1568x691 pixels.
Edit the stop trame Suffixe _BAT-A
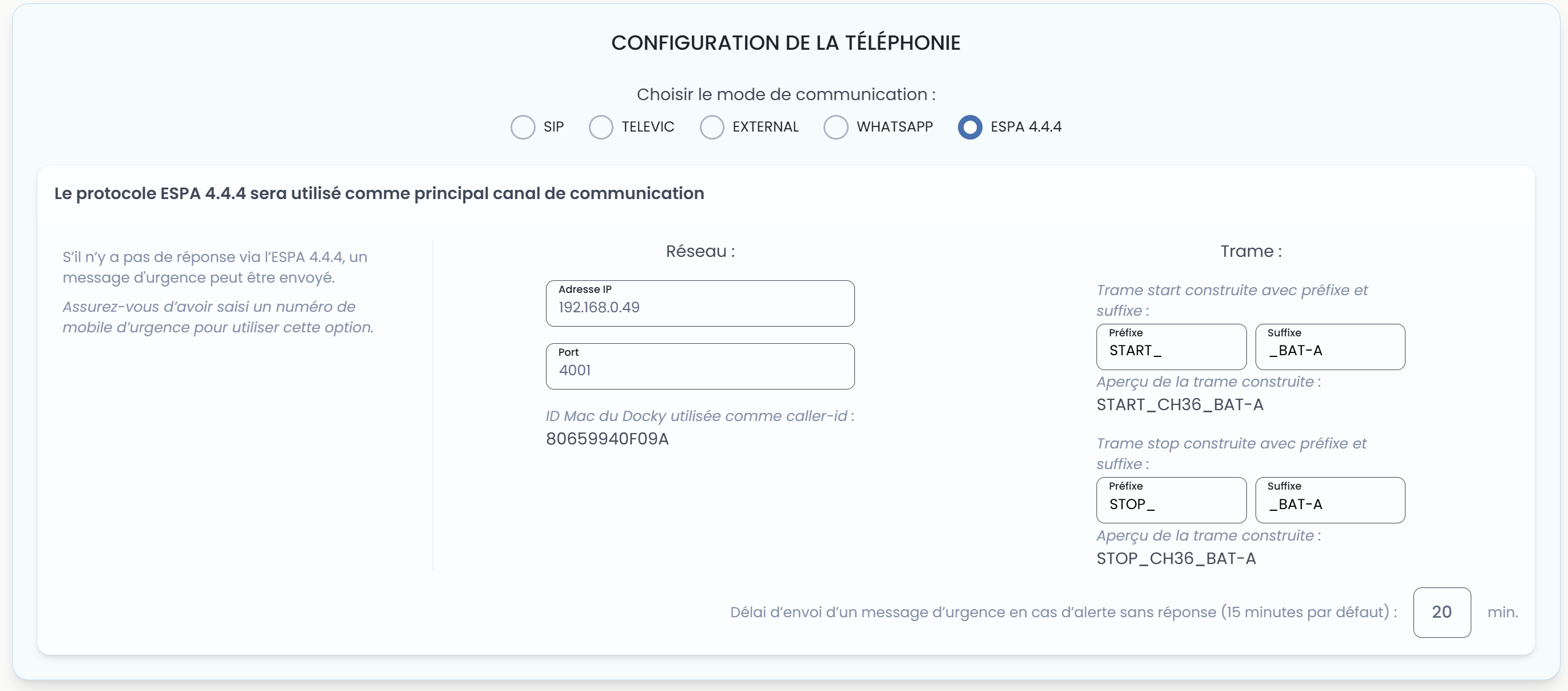1330,500
